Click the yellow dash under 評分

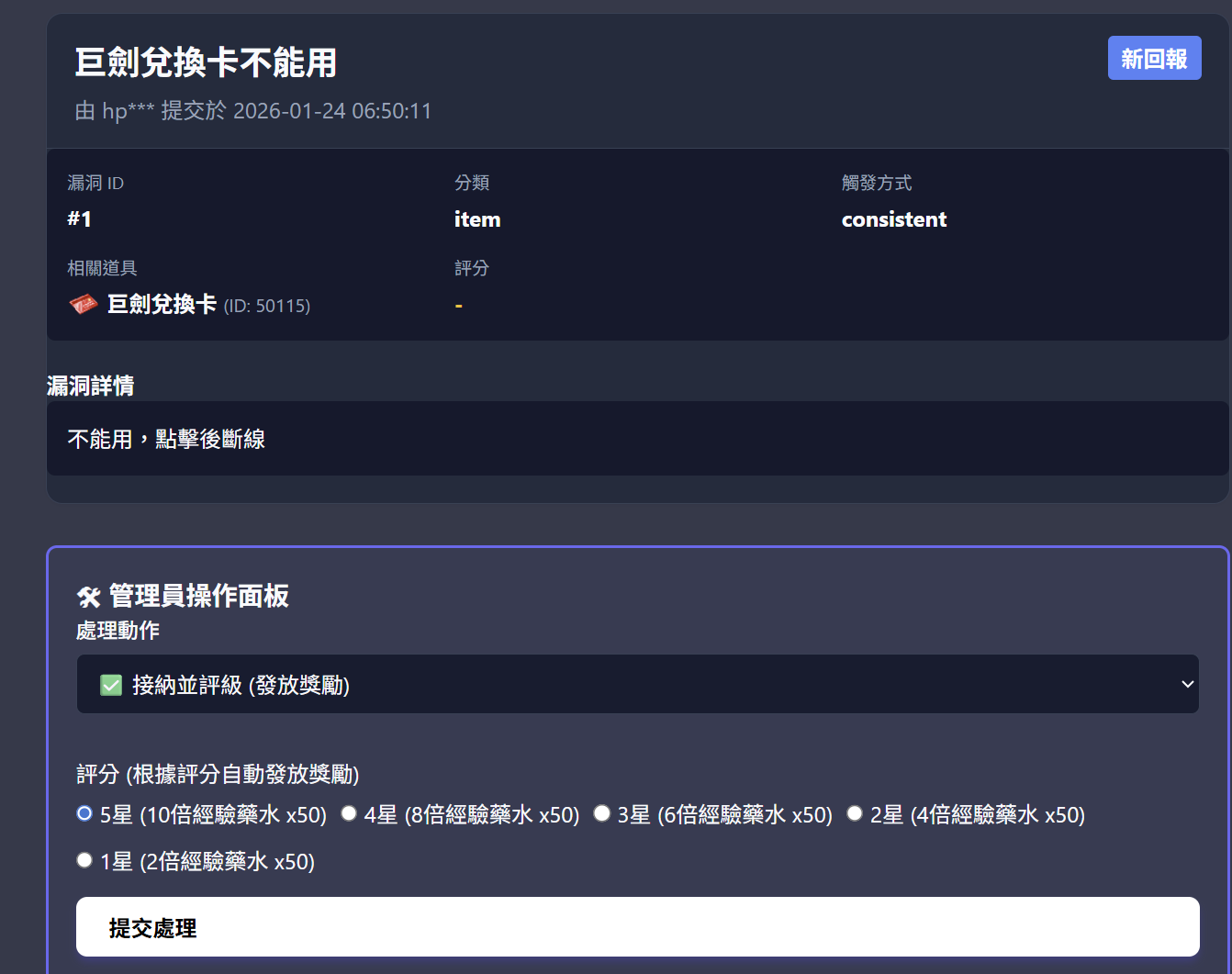[459, 306]
